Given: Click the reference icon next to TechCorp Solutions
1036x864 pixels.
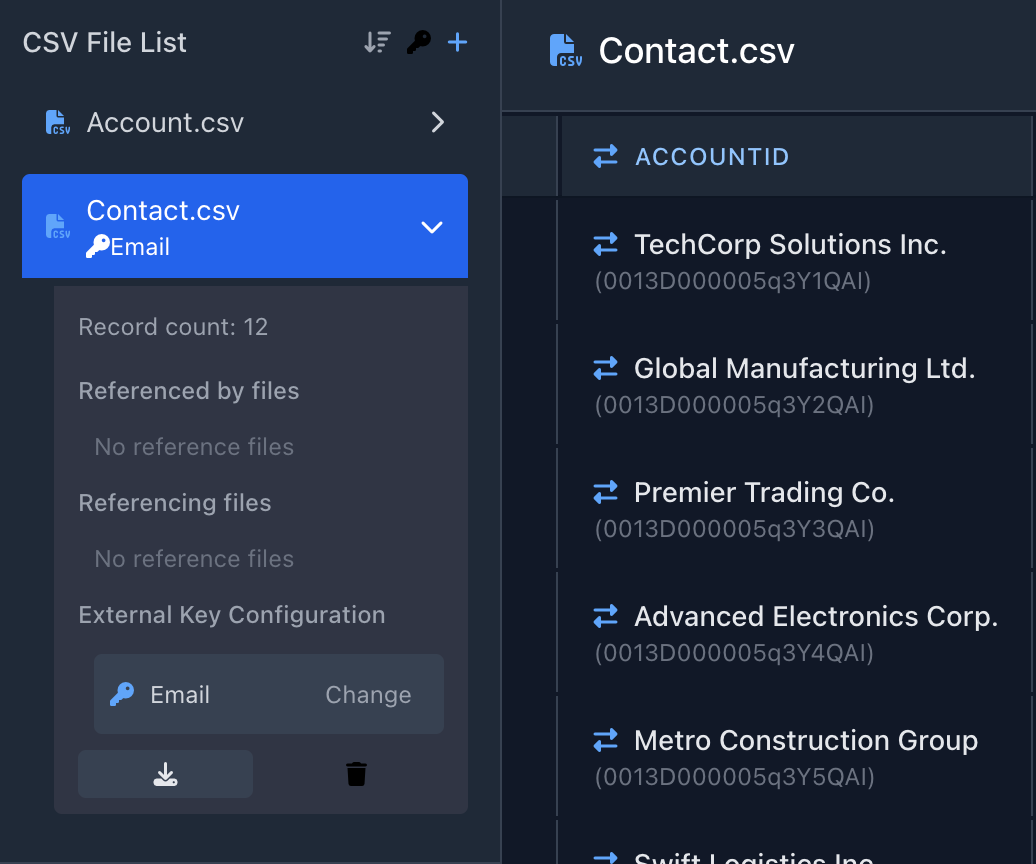Looking at the screenshot, I should pos(605,245).
